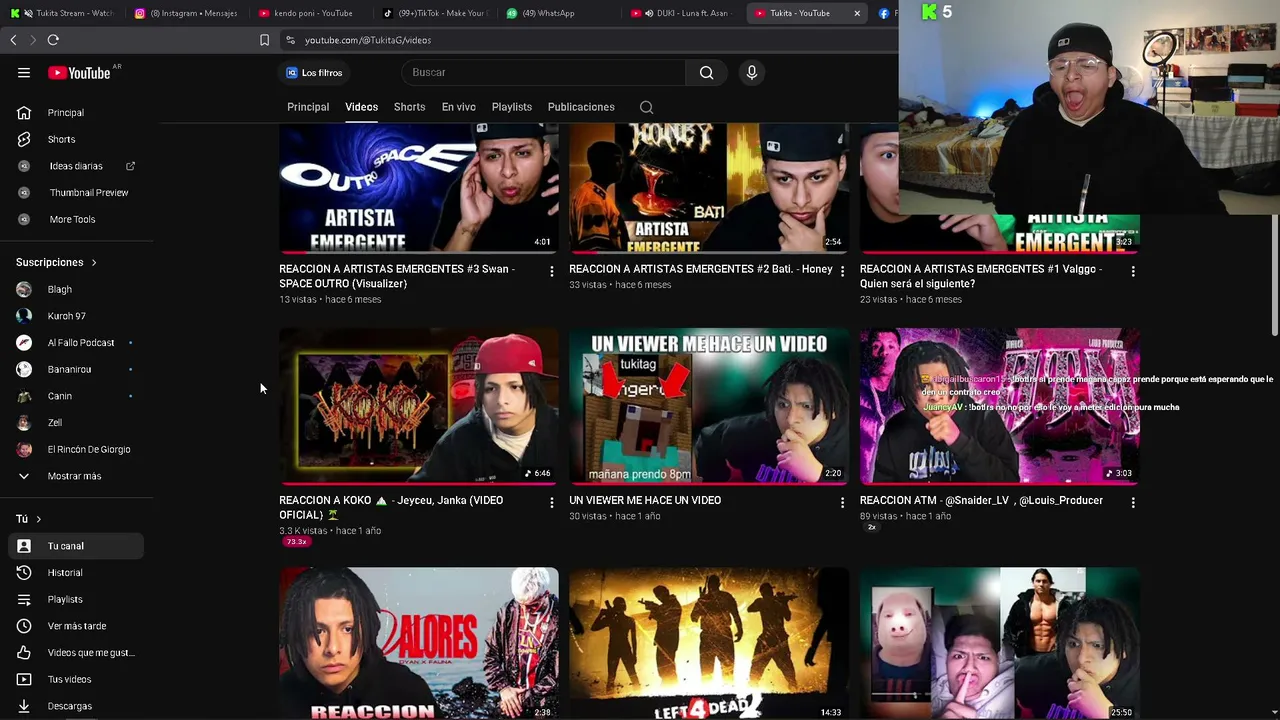1280x720 pixels.
Task: Open title REACCION A ARTISTAS EMERGENTES #1 Valggo
Action: point(981,276)
